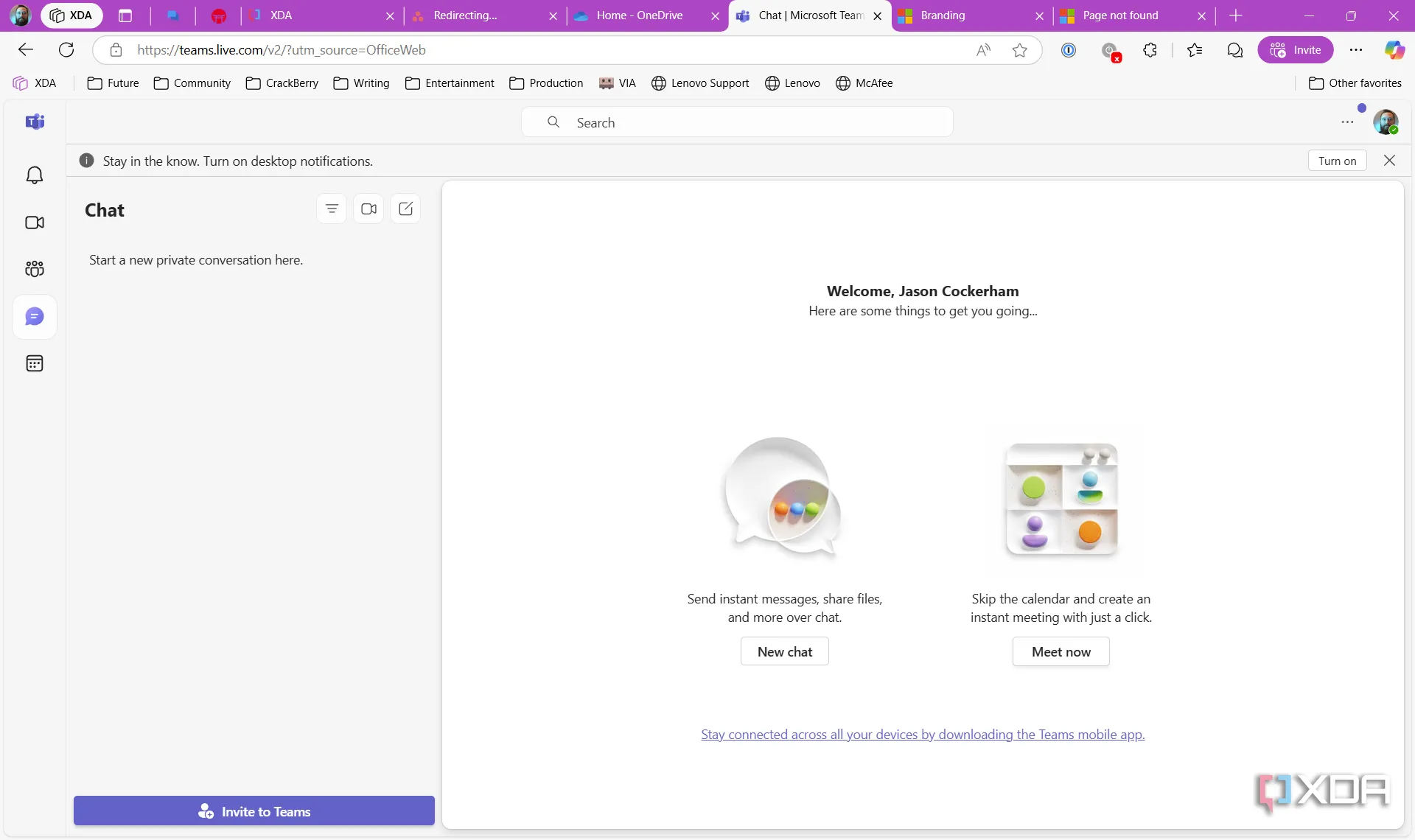
Task: Open the Communities icon in Teams sidebar
Action: pyautogui.click(x=35, y=269)
